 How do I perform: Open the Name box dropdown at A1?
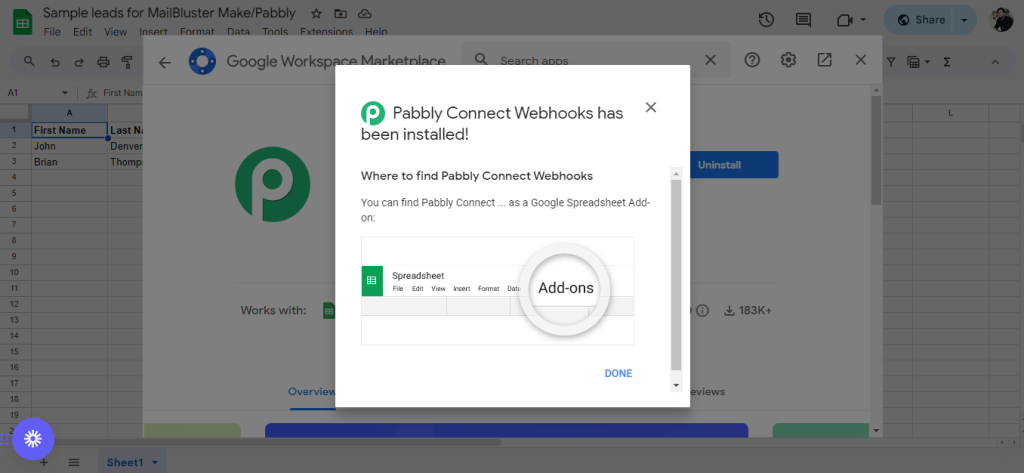pos(65,93)
